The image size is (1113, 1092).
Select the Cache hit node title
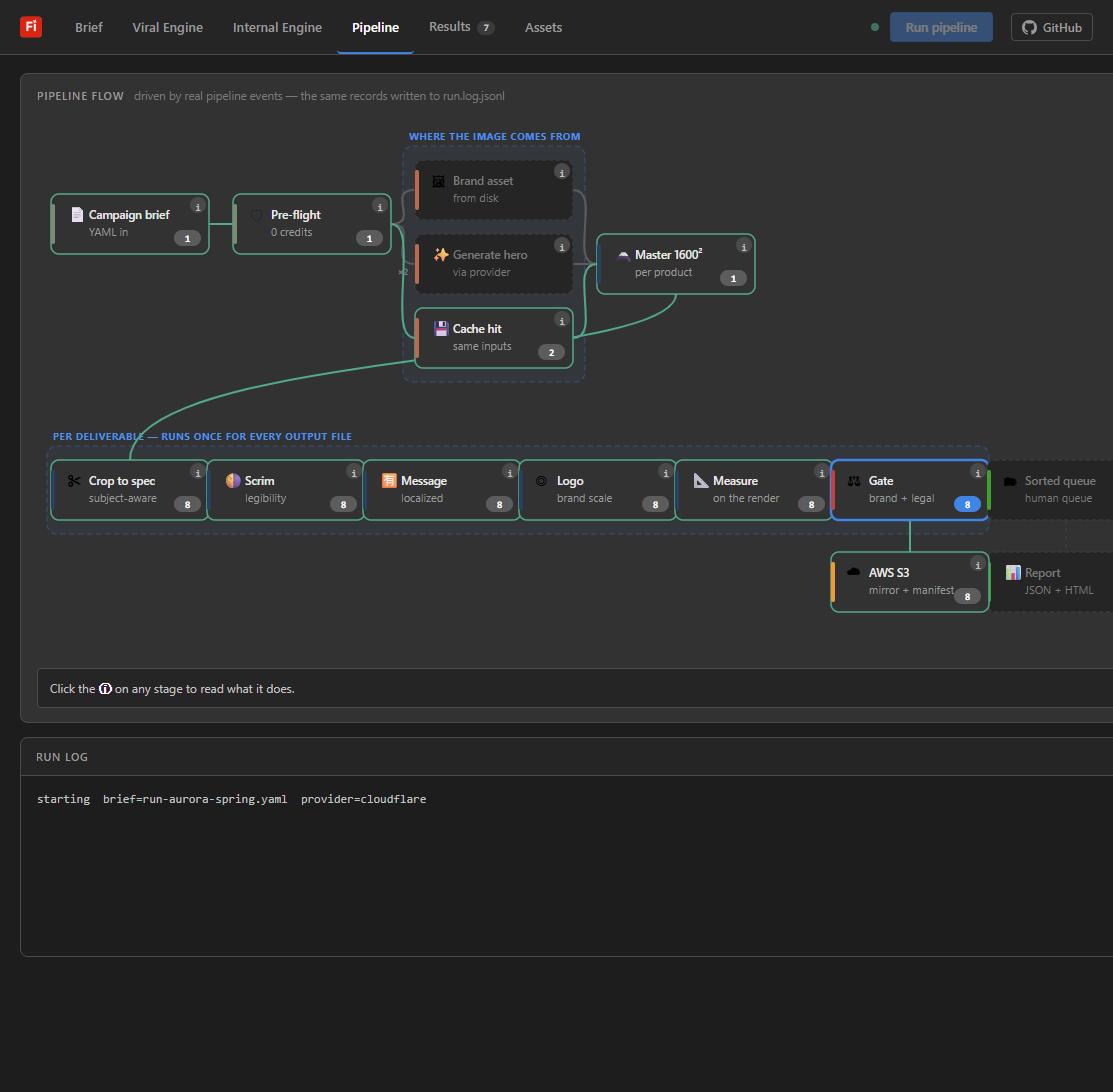(477, 329)
